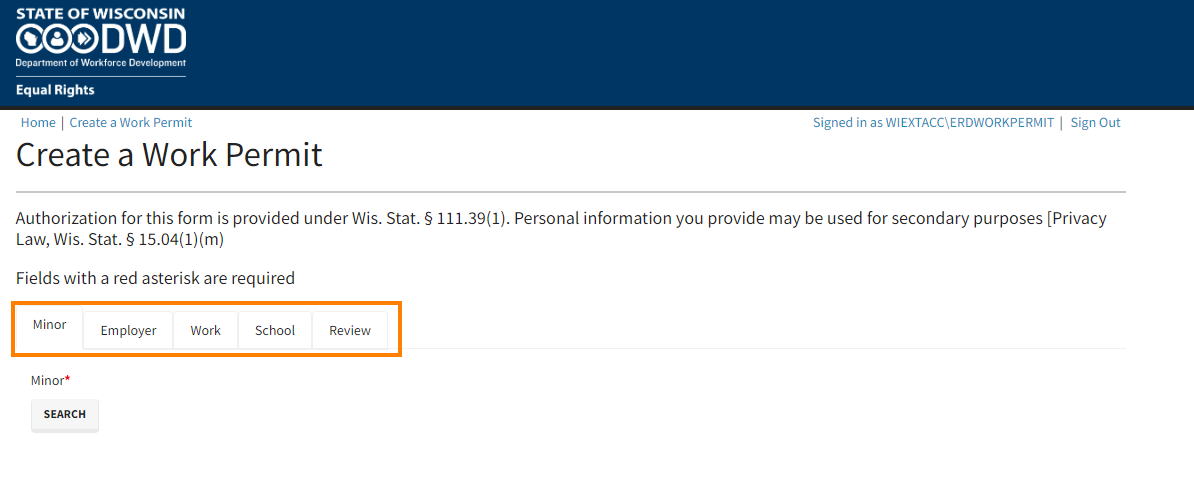Viewport: 1194px width, 483px height.
Task: Click the double-arrow circle icon in logo
Action: pyautogui.click(x=84, y=39)
